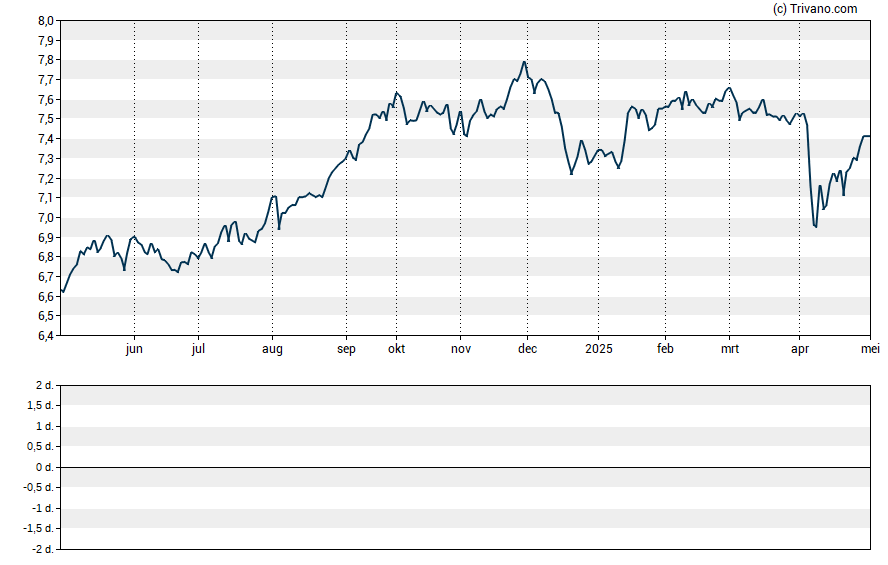Click the 7,7 price axis value
888x565 pixels.
[x=46, y=80]
